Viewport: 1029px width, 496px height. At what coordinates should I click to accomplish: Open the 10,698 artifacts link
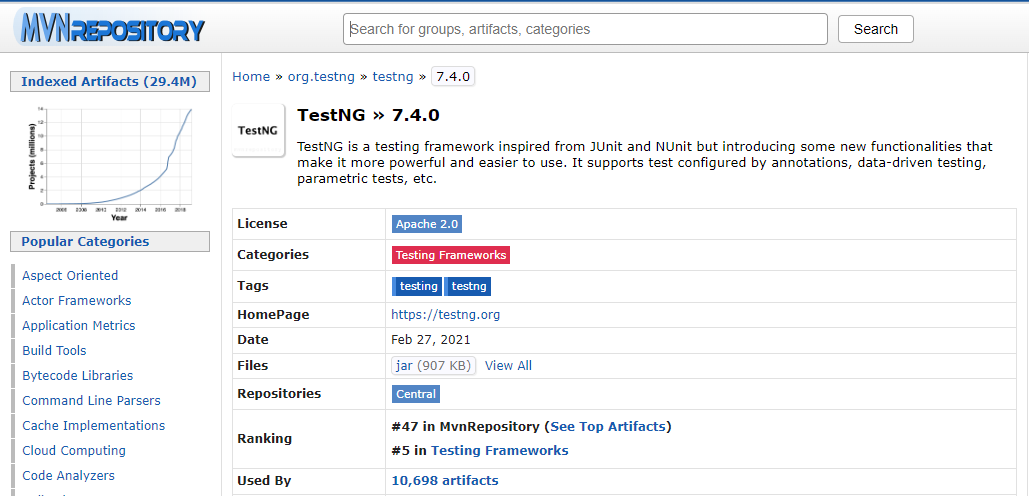pyautogui.click(x=445, y=480)
